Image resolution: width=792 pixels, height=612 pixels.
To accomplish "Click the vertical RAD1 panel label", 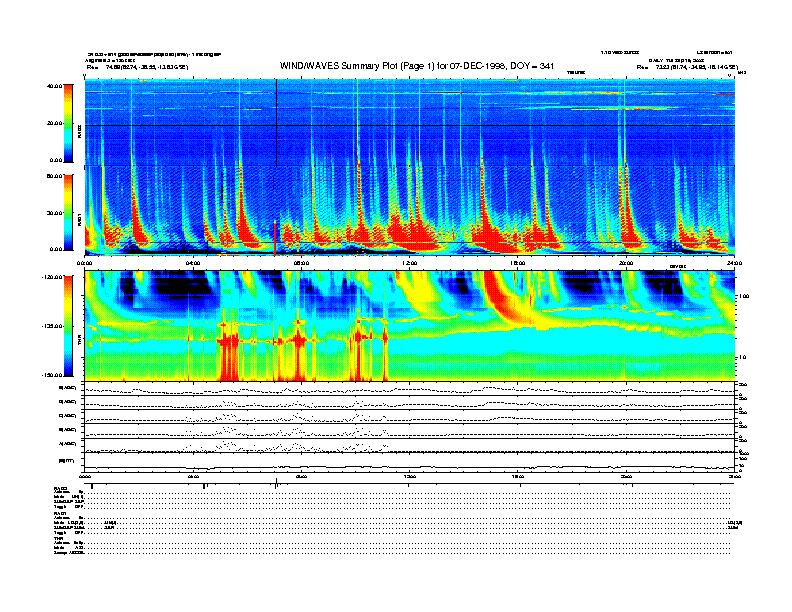I will (79, 219).
